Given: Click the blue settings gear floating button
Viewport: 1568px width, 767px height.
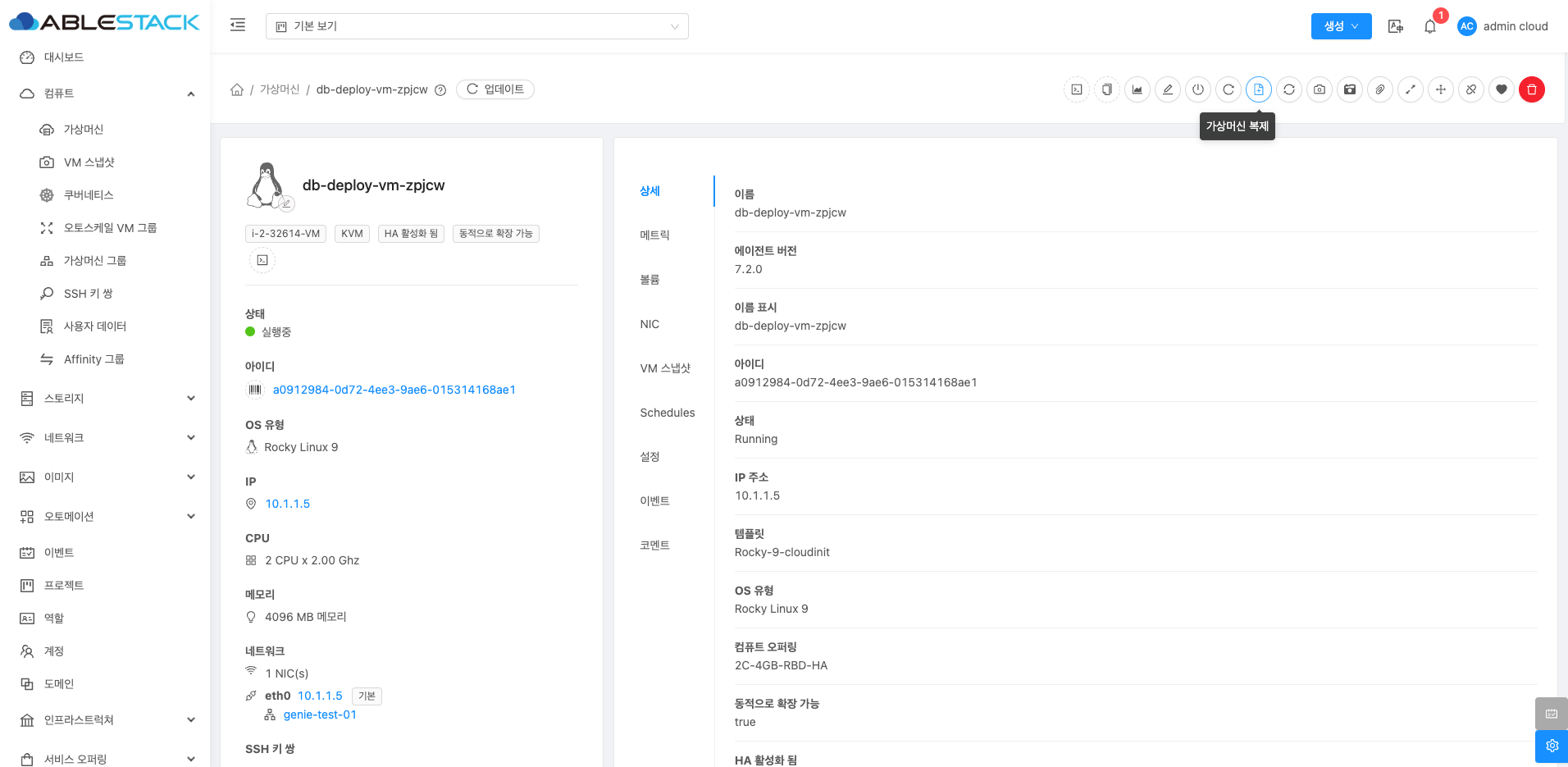Looking at the screenshot, I should coord(1552,746).
